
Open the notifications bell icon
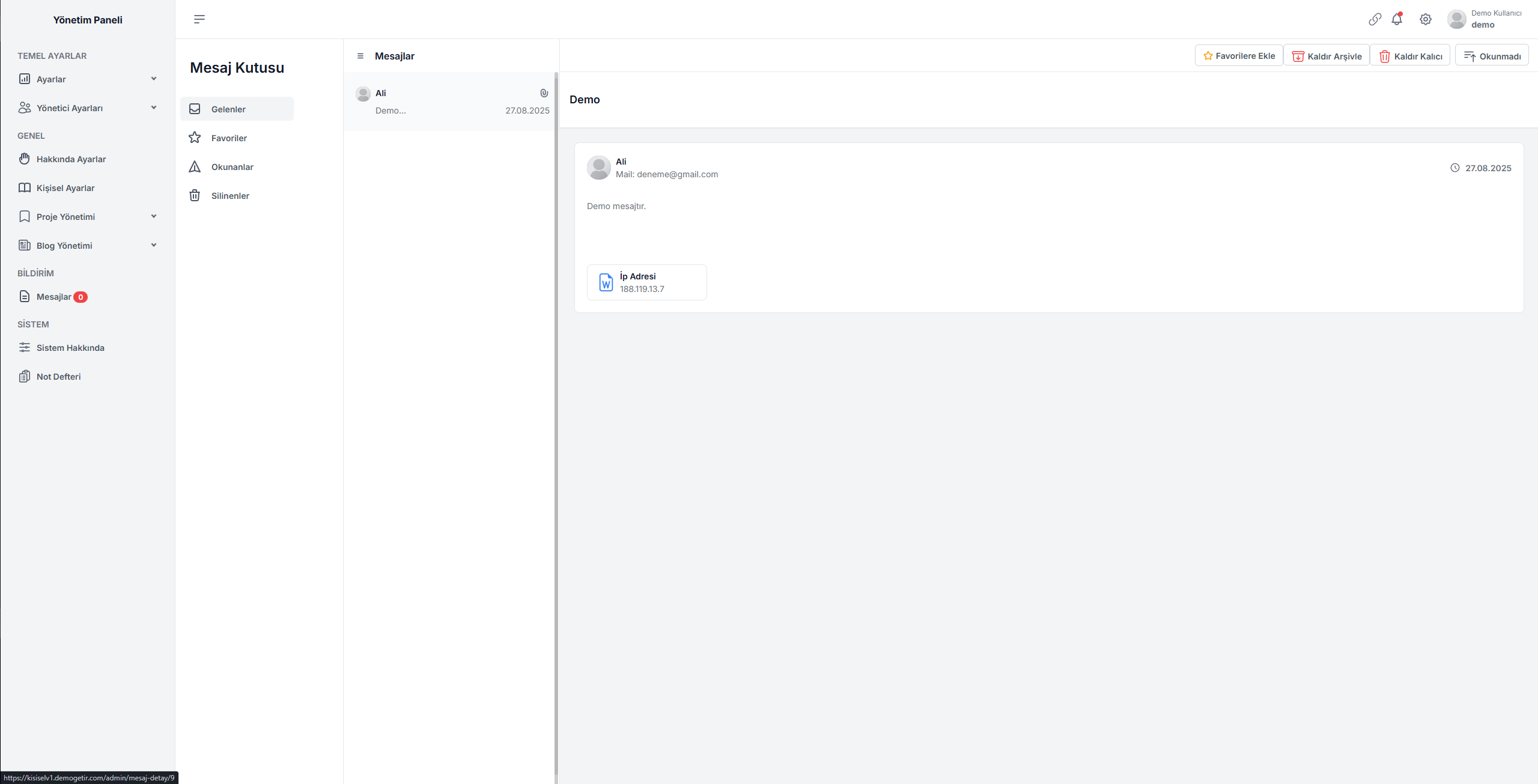point(1397,19)
